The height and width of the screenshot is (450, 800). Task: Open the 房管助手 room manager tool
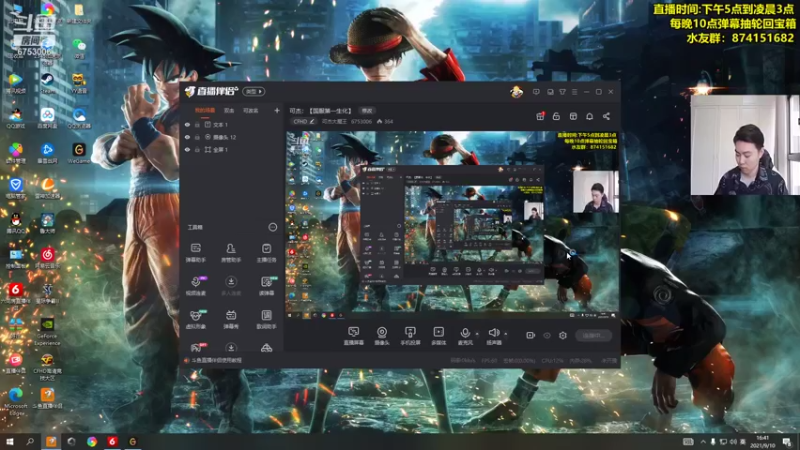coord(231,253)
